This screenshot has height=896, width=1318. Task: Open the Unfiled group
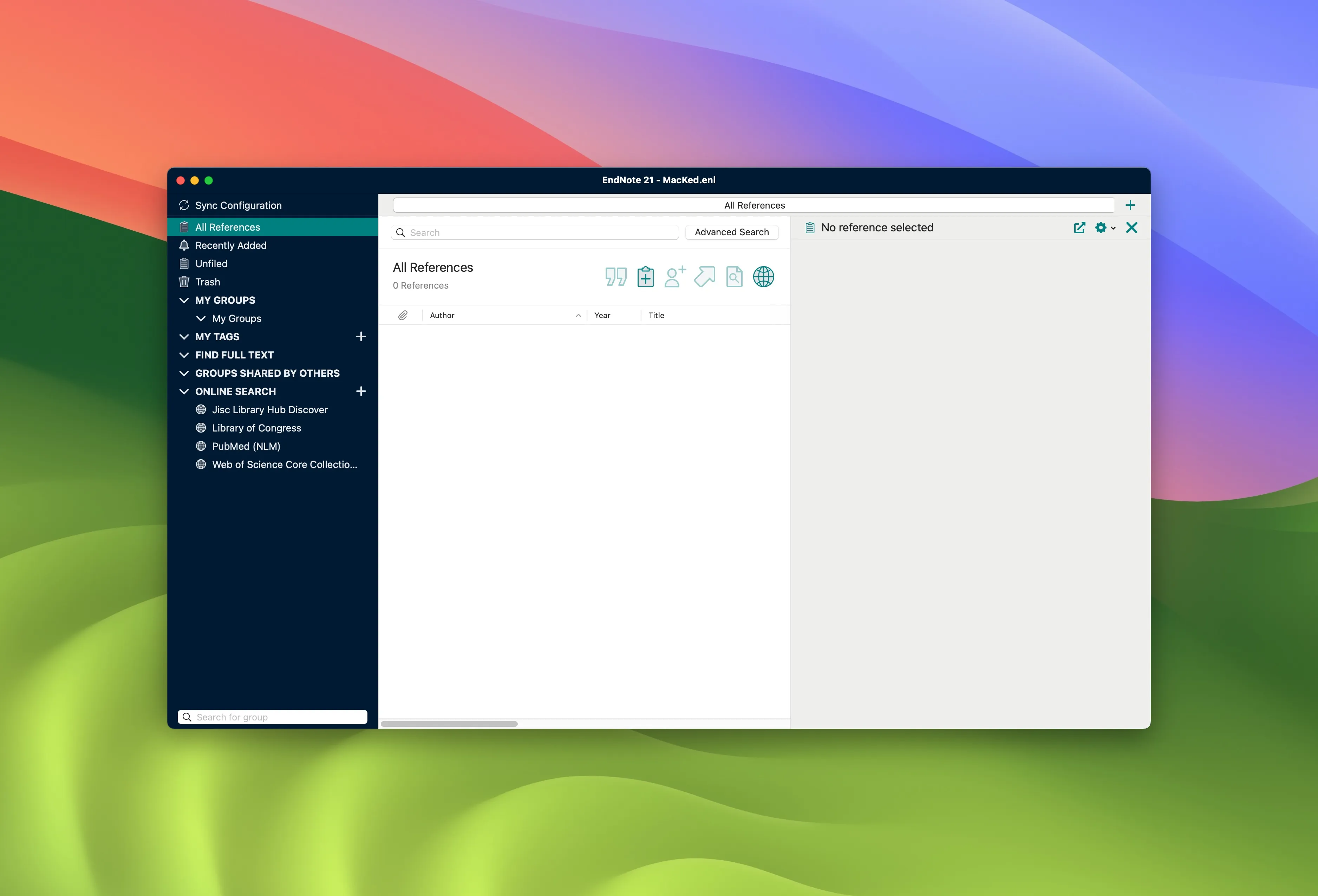pyautogui.click(x=272, y=264)
